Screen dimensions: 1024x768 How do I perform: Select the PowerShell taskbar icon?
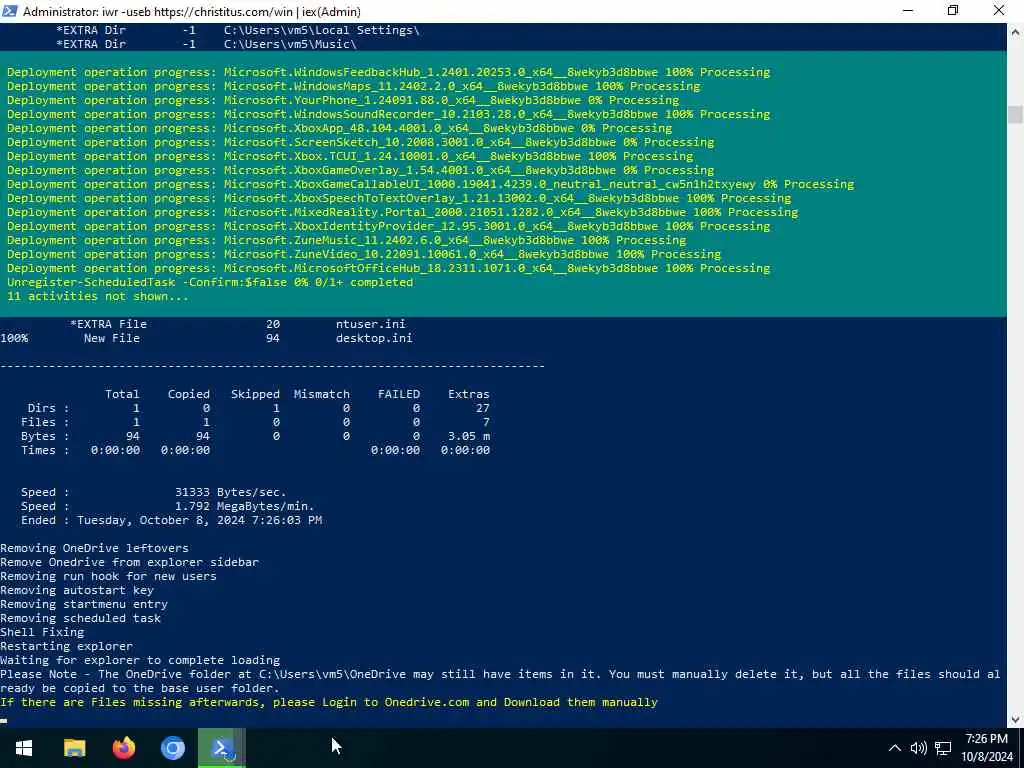click(222, 748)
